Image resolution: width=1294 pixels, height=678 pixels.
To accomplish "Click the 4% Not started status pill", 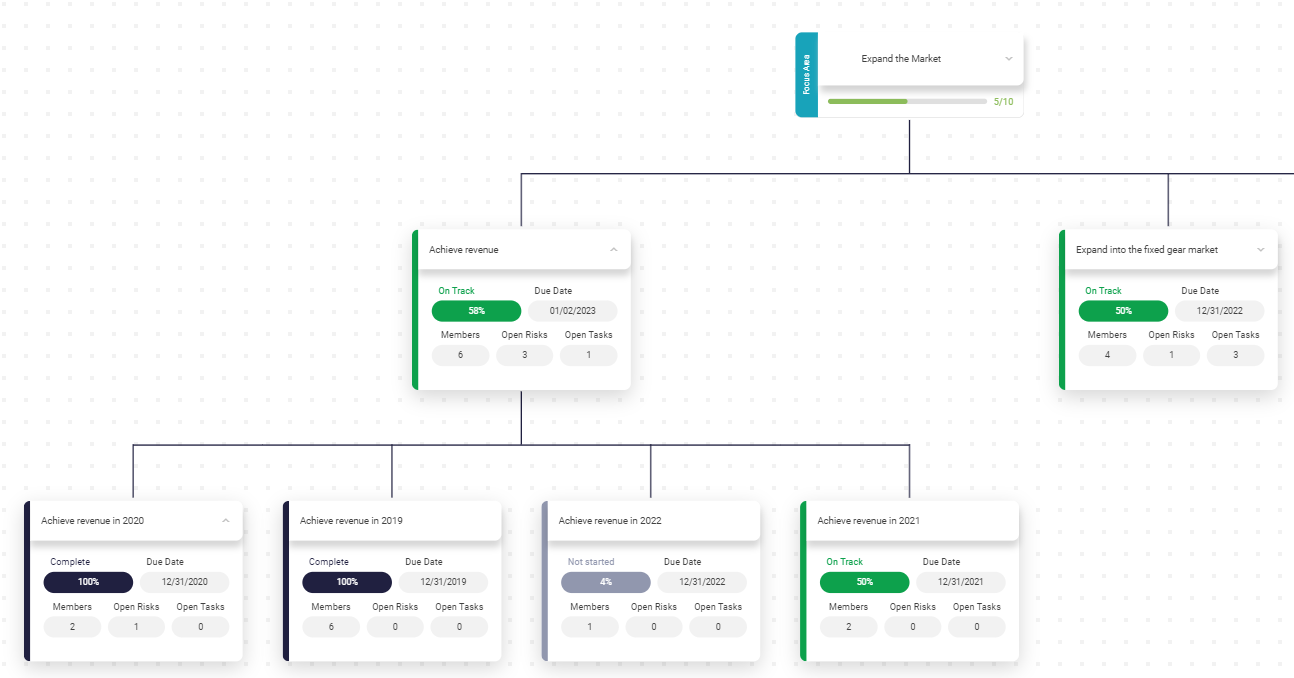I will [x=605, y=582].
